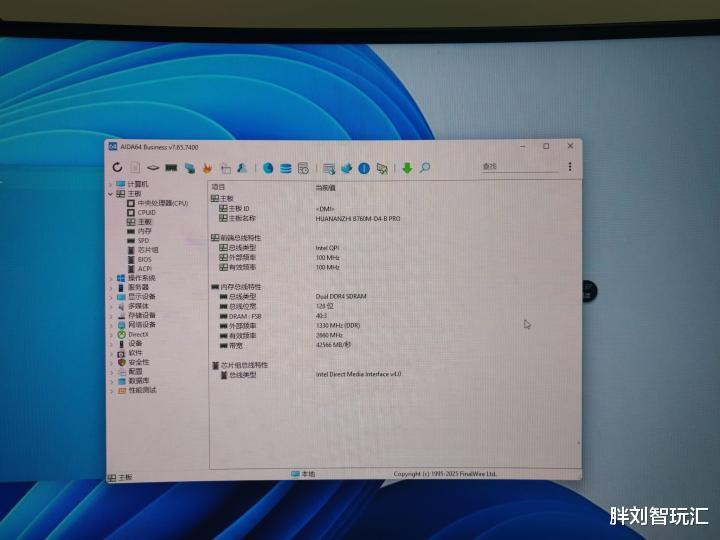Select 数据库 in the tree
This screenshot has height=540, width=720.
[139, 381]
